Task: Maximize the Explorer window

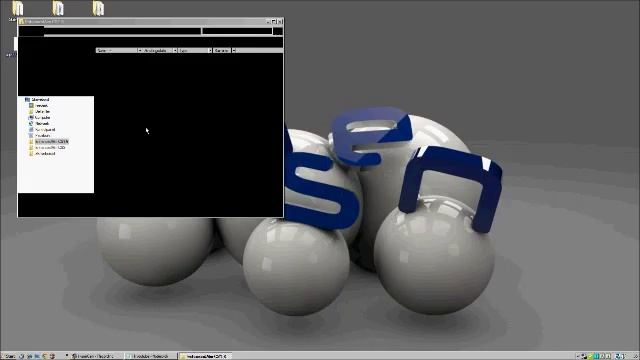Action: (x=274, y=21)
